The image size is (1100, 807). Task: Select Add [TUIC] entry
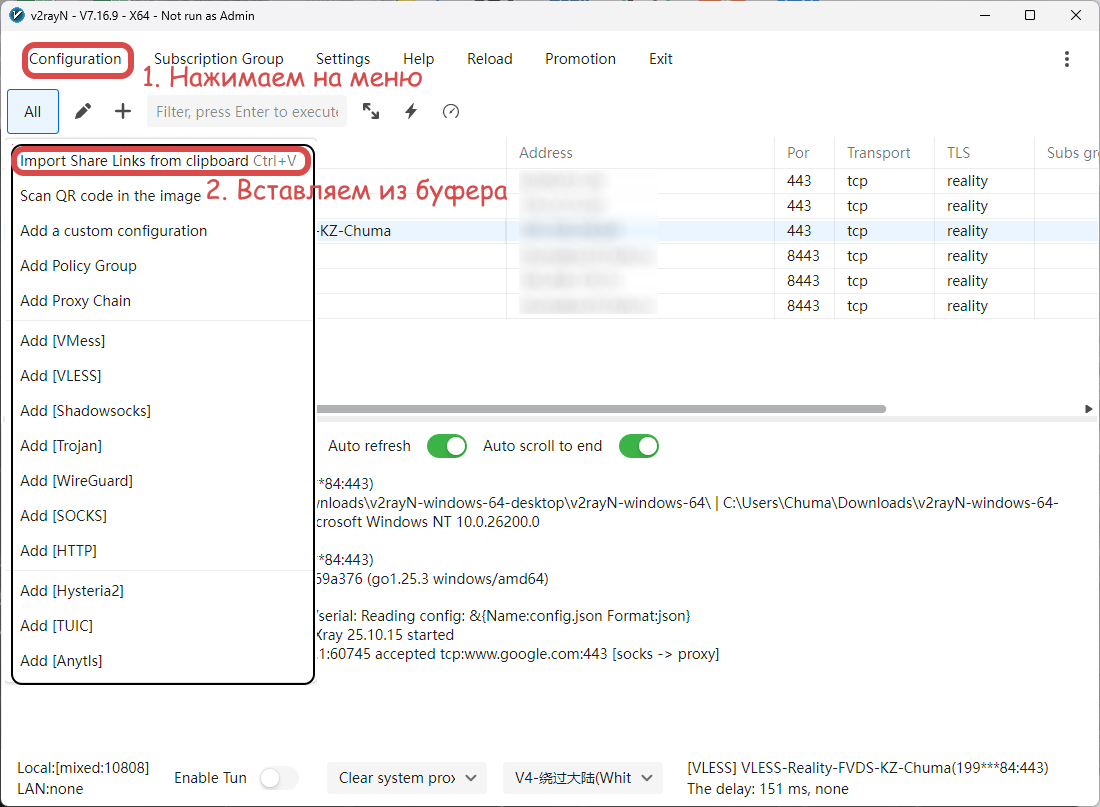pos(162,626)
